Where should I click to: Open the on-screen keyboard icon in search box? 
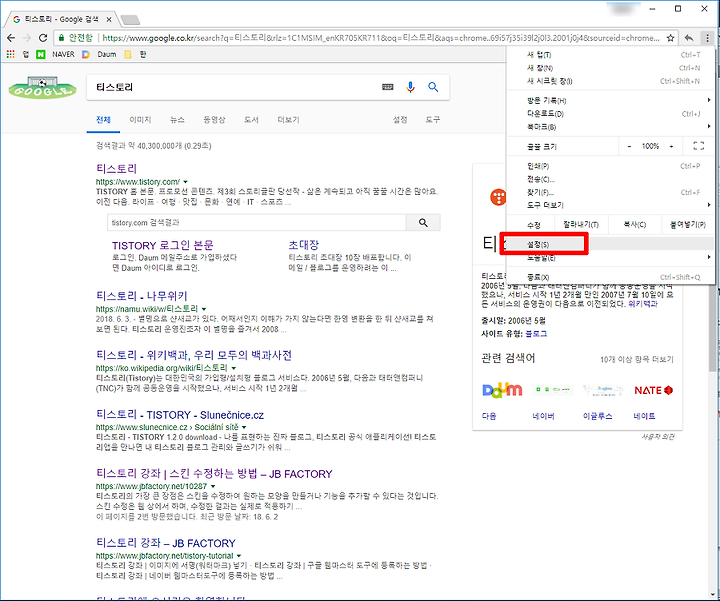(x=388, y=87)
